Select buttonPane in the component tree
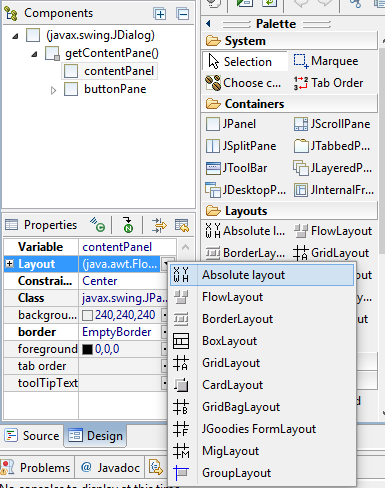 coord(105,89)
